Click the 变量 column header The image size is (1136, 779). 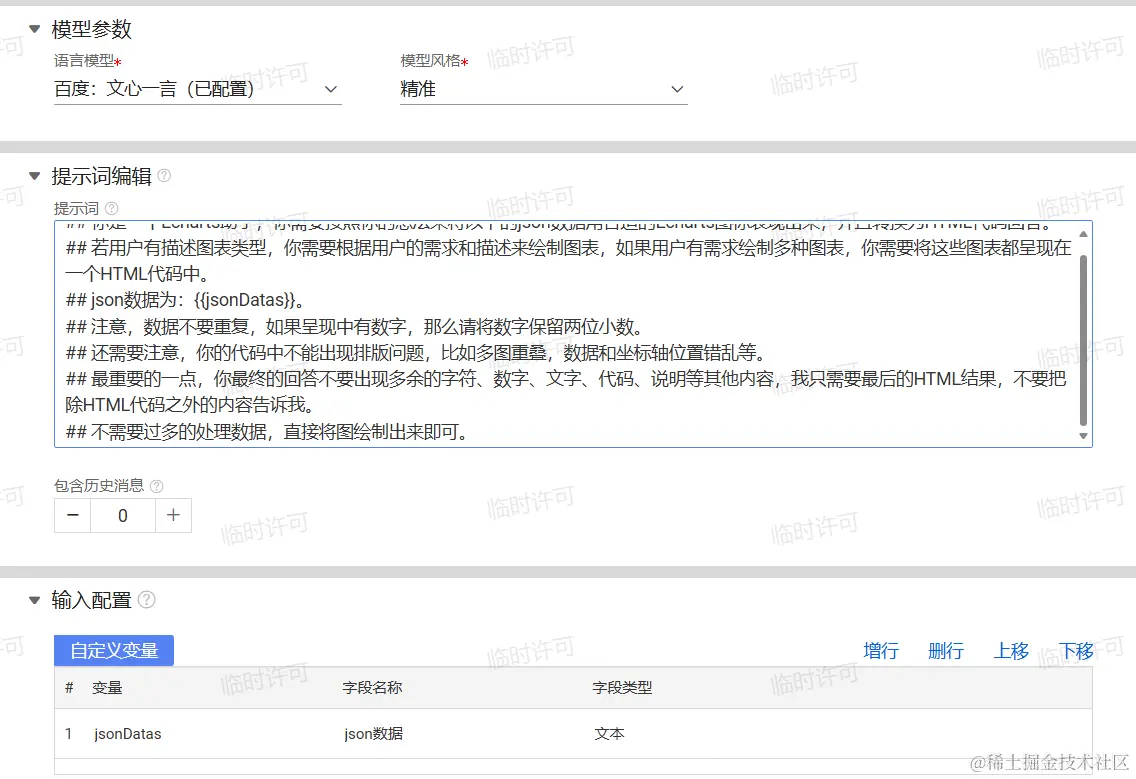point(107,688)
